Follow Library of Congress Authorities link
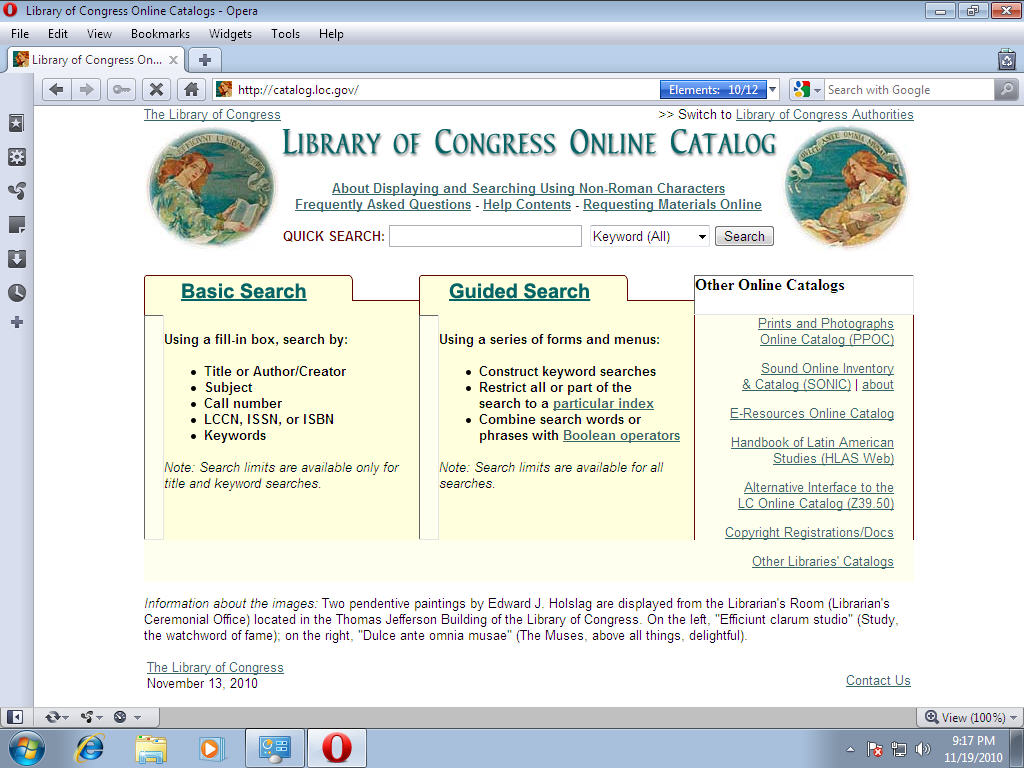The image size is (1024, 768). coord(825,114)
